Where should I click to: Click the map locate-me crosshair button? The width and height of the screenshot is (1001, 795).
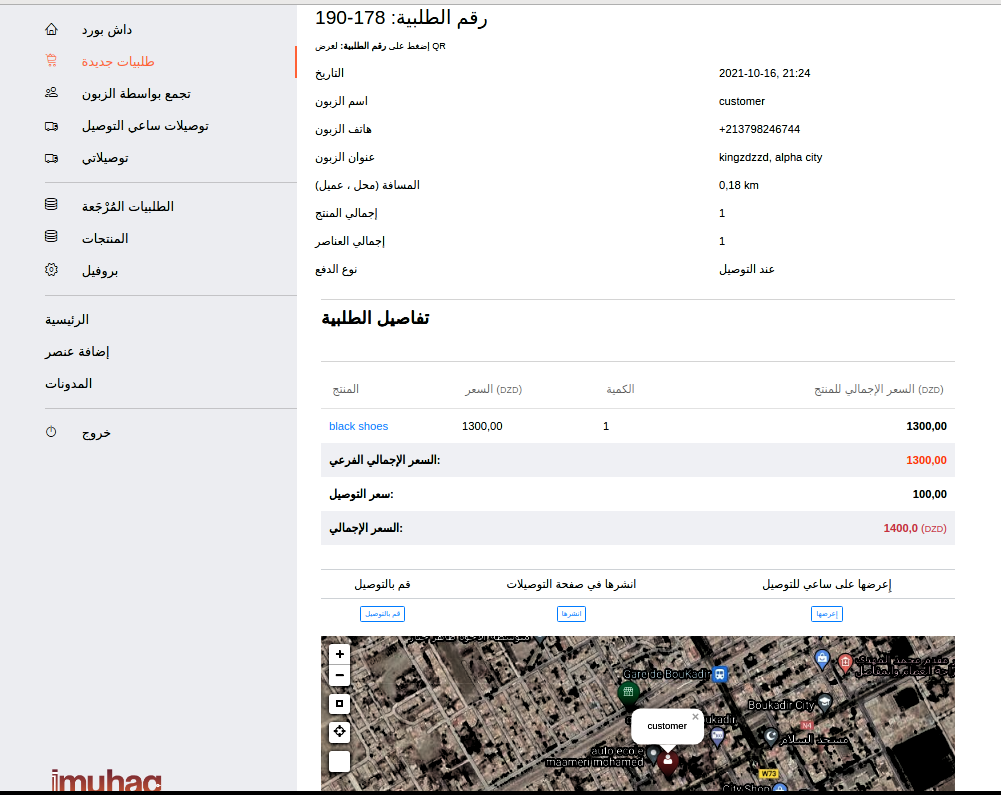click(340, 731)
